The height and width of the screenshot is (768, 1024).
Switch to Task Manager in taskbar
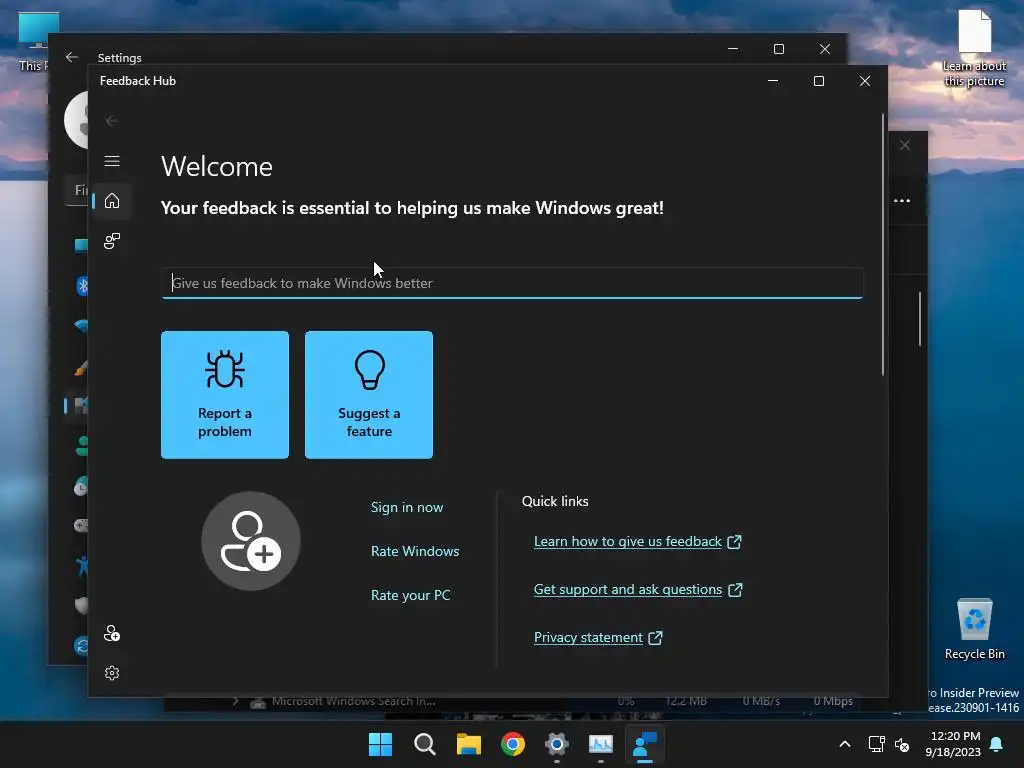[x=600, y=744]
